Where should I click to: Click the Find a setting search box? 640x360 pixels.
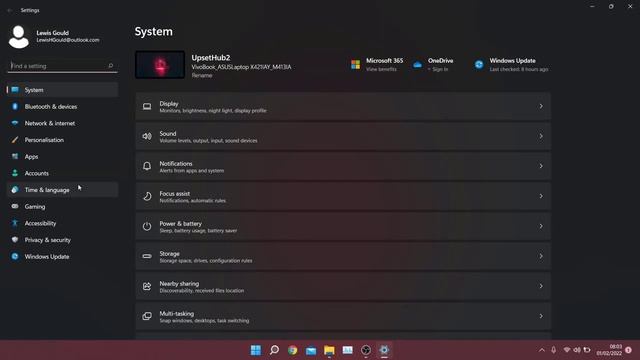62,66
